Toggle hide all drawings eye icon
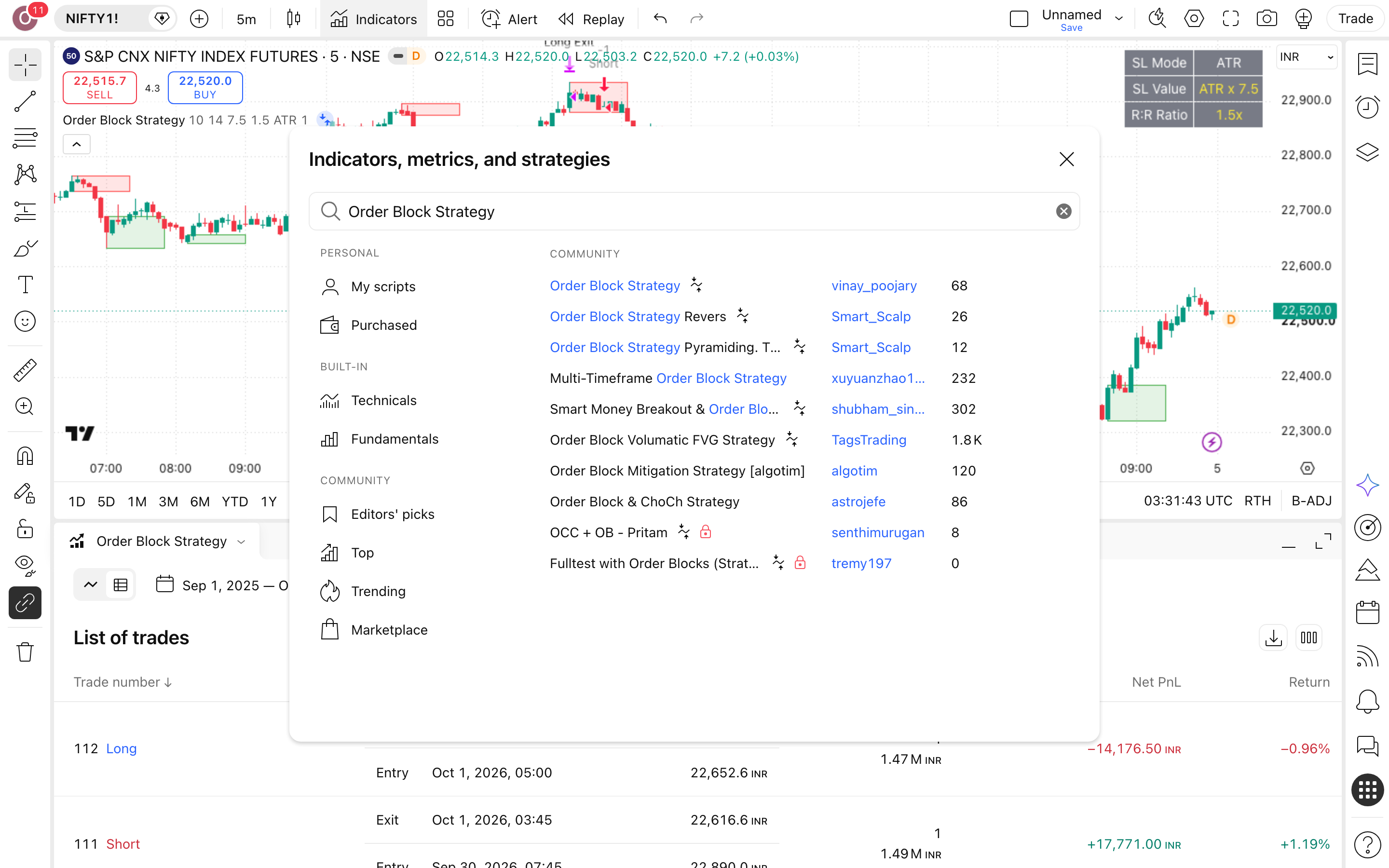 [x=25, y=566]
